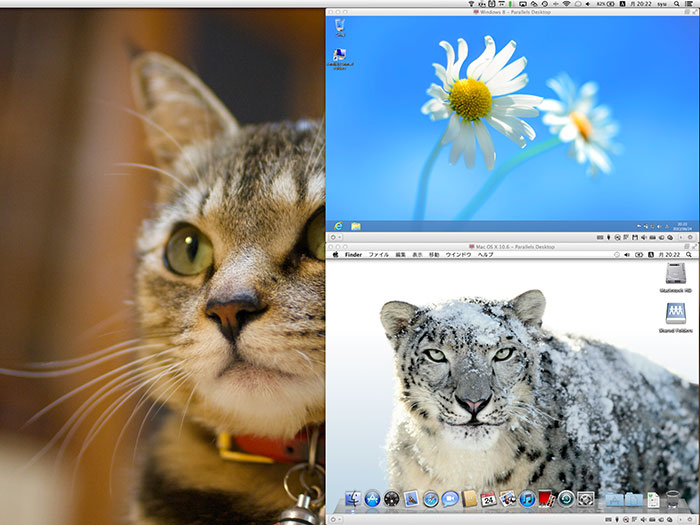
Task: Open File Explorer from Windows 8 taskbar
Action: tap(356, 226)
